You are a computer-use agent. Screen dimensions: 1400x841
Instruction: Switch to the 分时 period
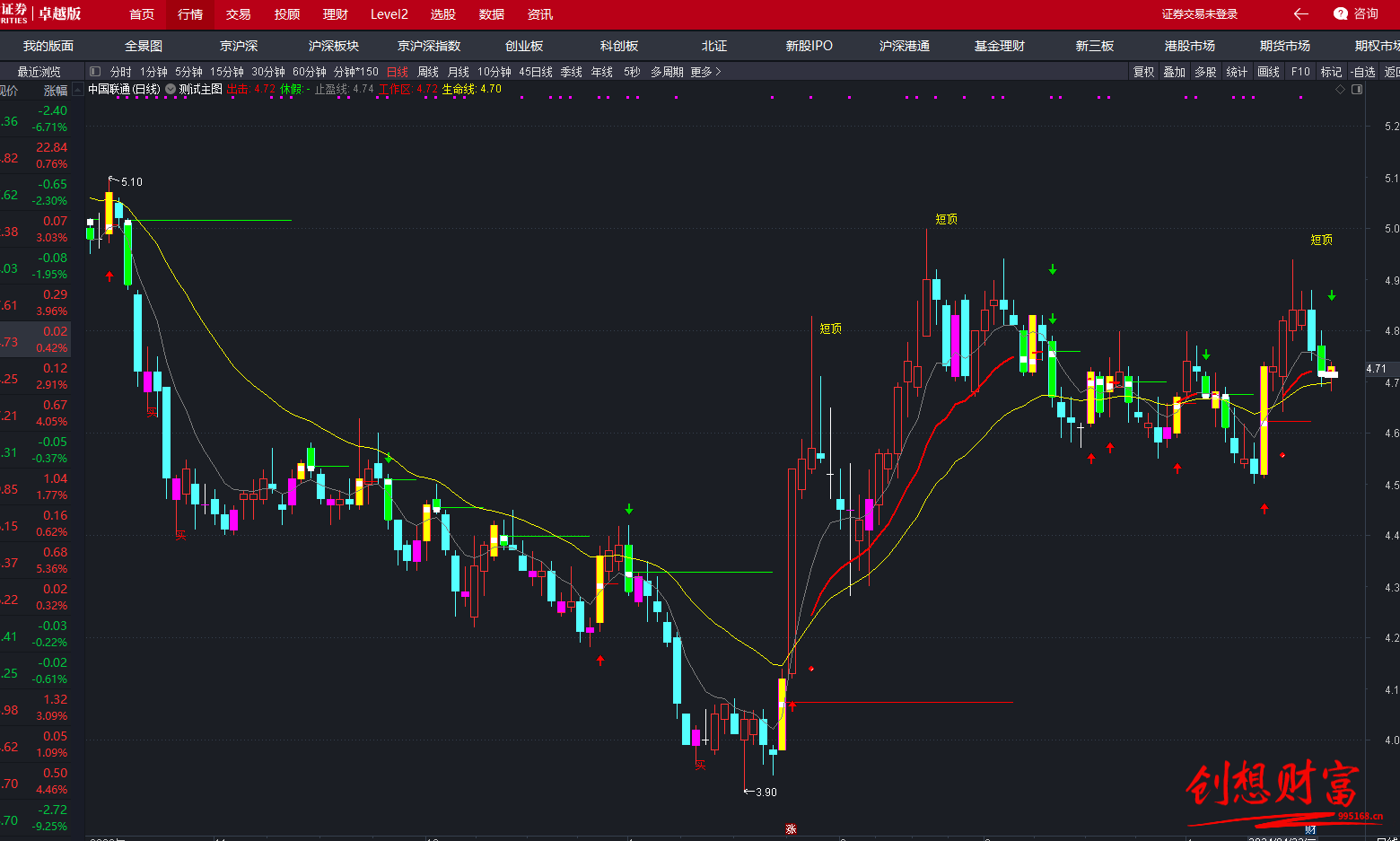coord(120,72)
